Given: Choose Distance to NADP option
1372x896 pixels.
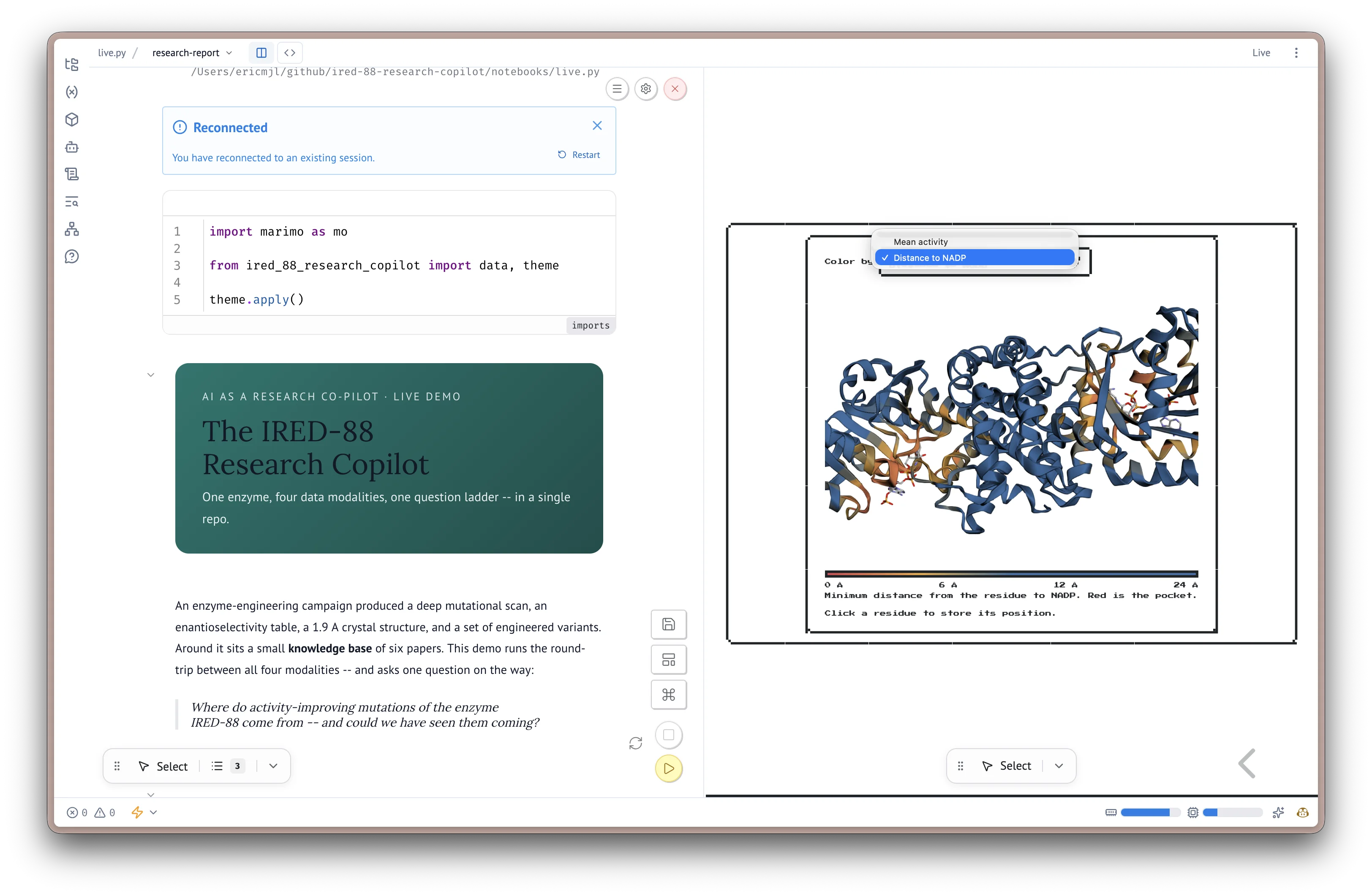Looking at the screenshot, I should point(974,258).
